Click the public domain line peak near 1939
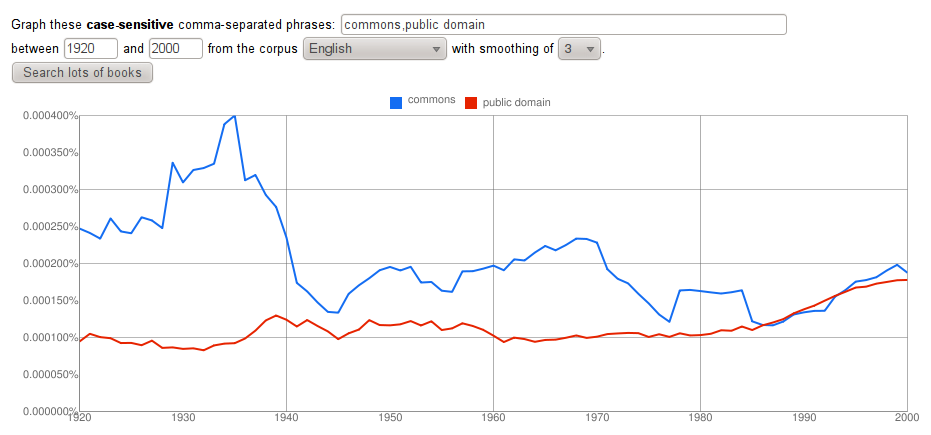Image resolution: width=931 pixels, height=435 pixels. (x=275, y=316)
